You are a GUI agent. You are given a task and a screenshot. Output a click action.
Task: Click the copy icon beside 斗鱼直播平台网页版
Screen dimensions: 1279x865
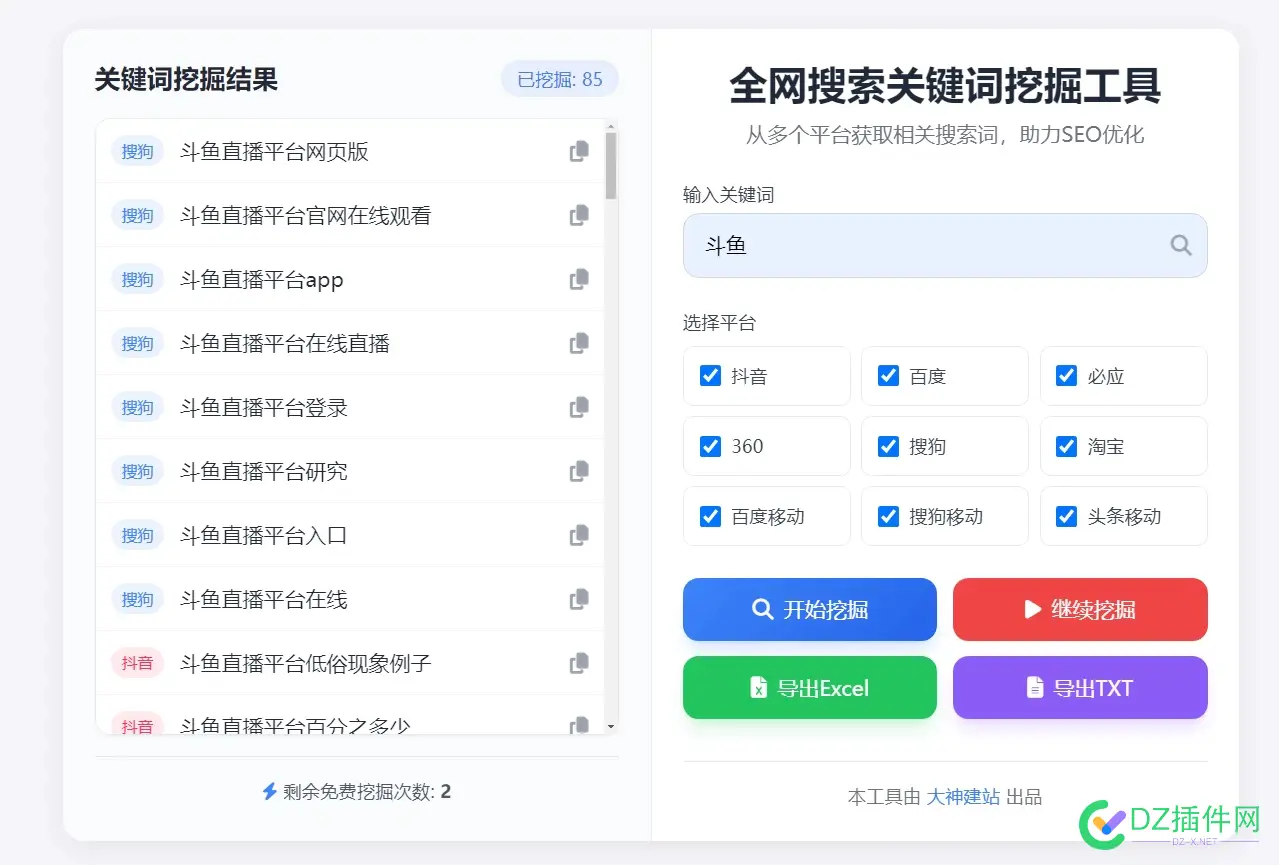578,151
